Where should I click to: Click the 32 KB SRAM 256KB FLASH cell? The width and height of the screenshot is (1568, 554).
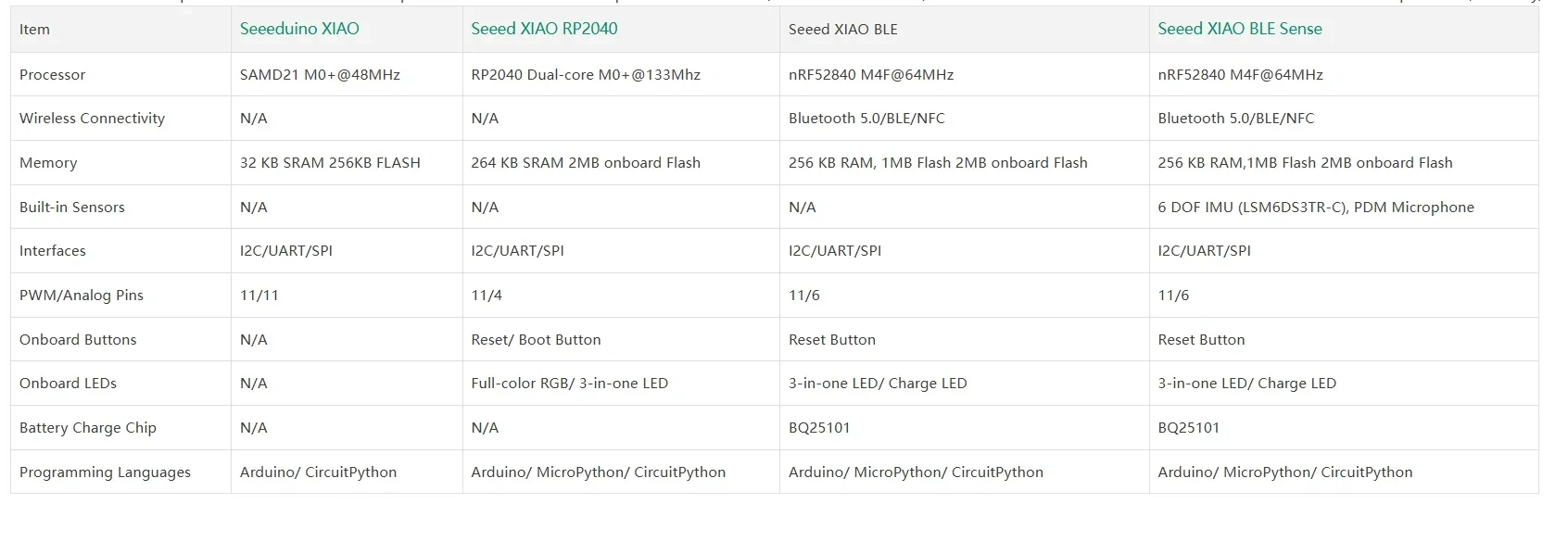coord(330,163)
